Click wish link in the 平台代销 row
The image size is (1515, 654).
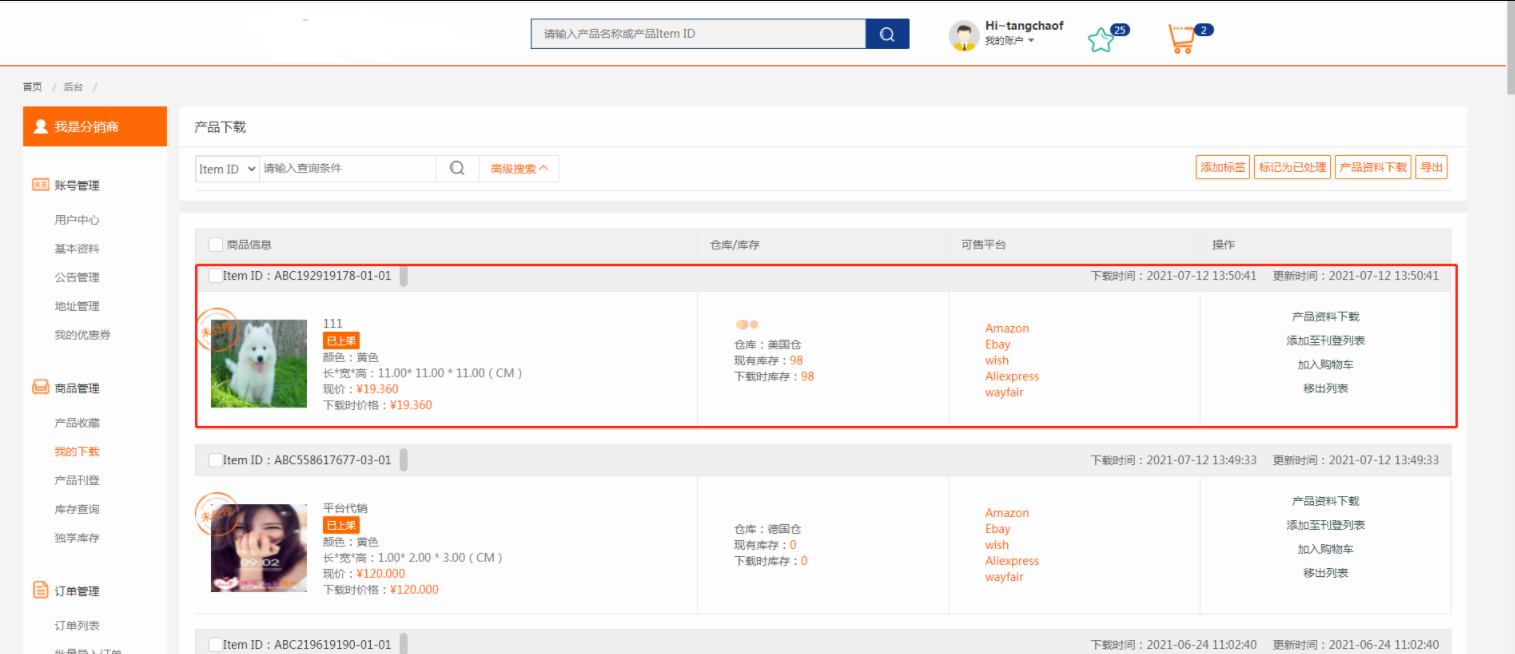[997, 546]
